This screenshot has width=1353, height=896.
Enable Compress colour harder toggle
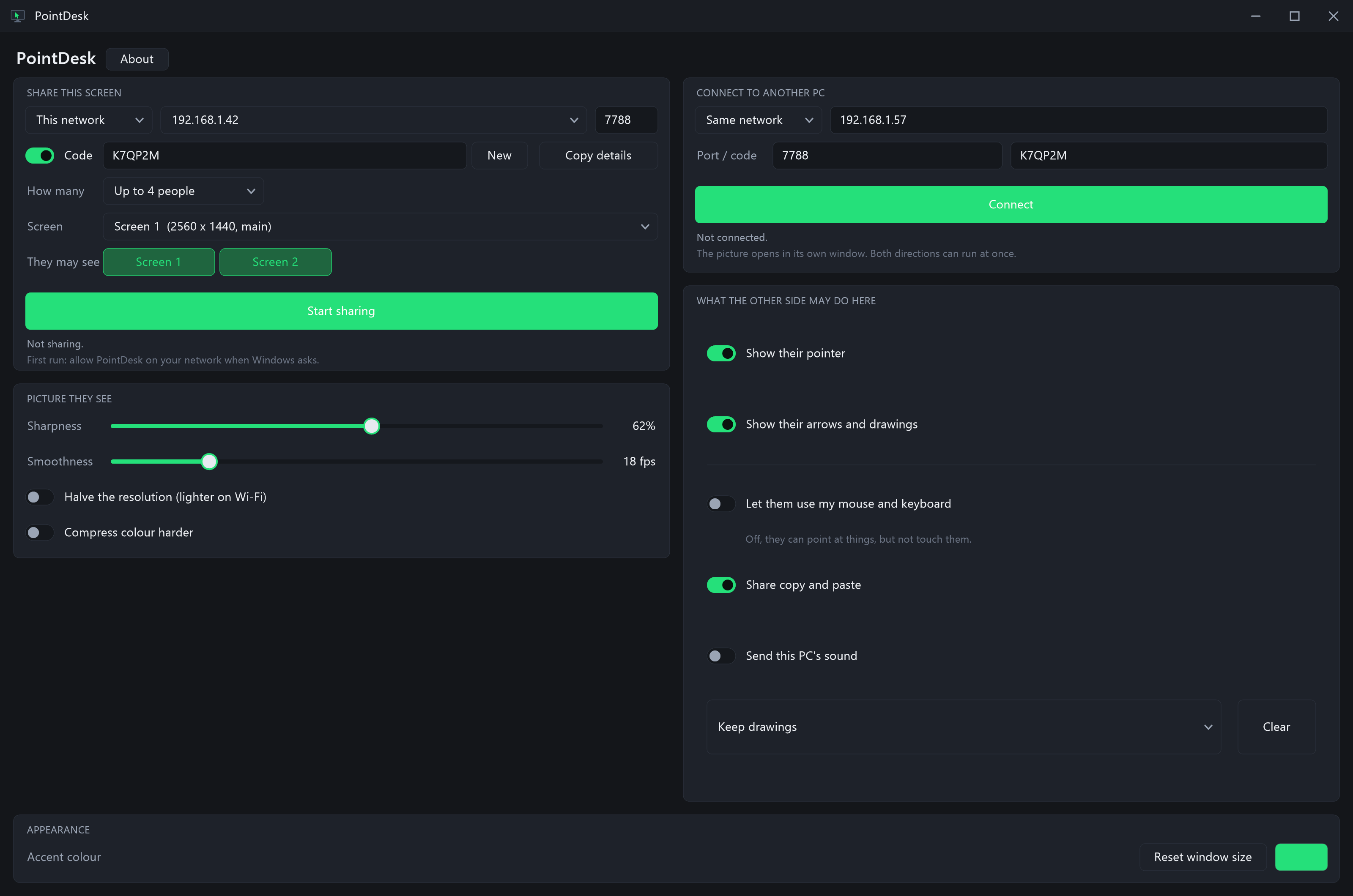pyautogui.click(x=40, y=533)
